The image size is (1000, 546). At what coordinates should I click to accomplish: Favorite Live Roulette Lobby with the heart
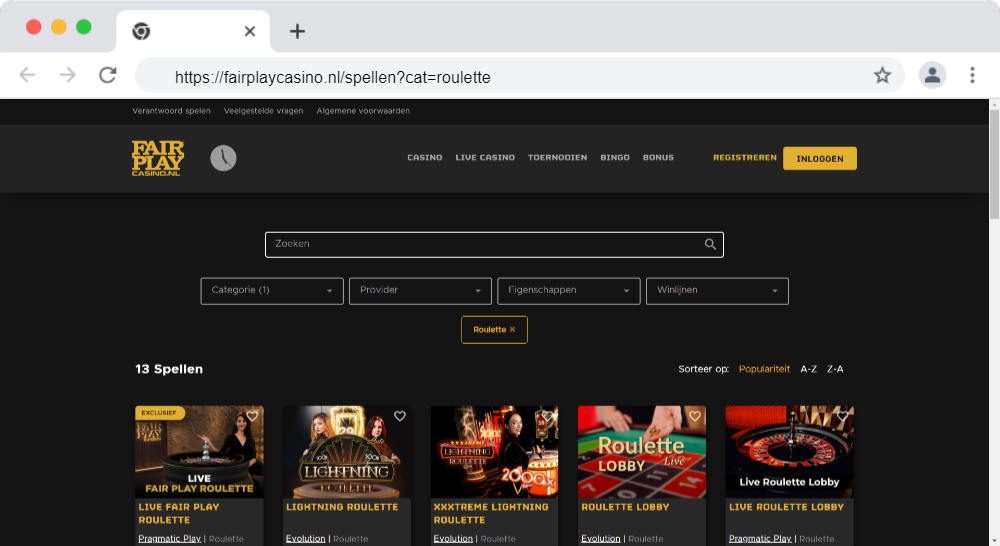coord(842,416)
